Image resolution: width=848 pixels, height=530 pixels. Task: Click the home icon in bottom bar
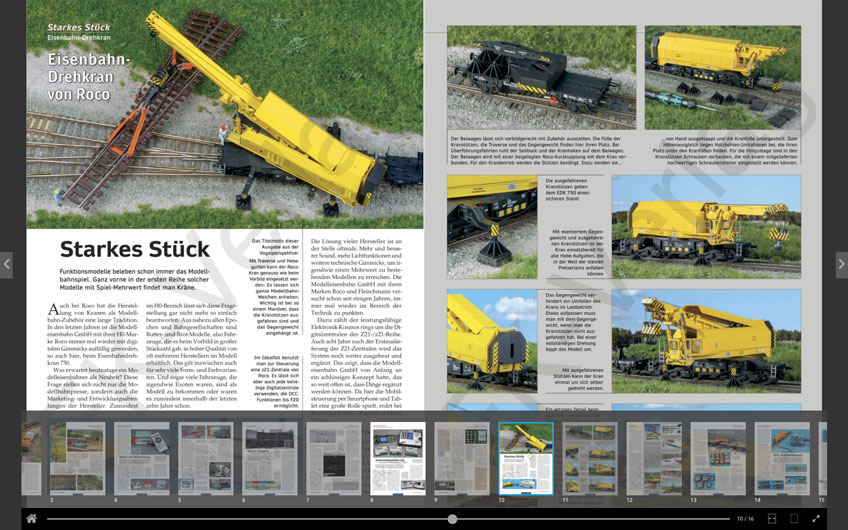point(31,519)
